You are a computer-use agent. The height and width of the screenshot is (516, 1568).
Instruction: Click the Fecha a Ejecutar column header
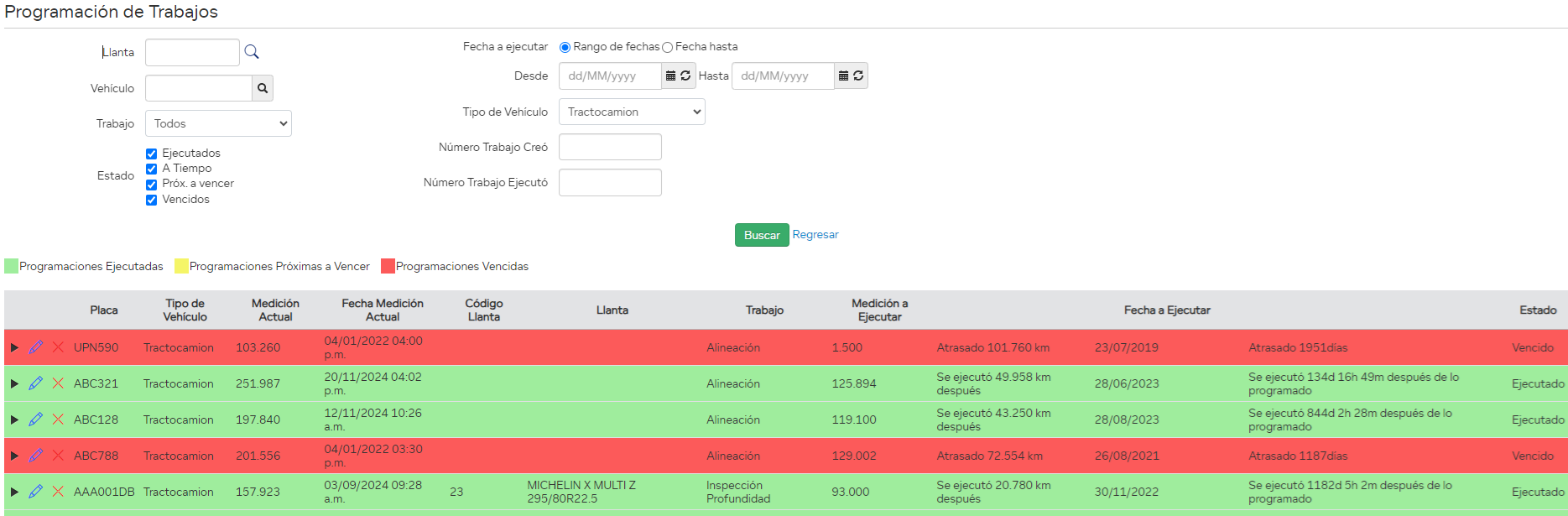[1166, 310]
